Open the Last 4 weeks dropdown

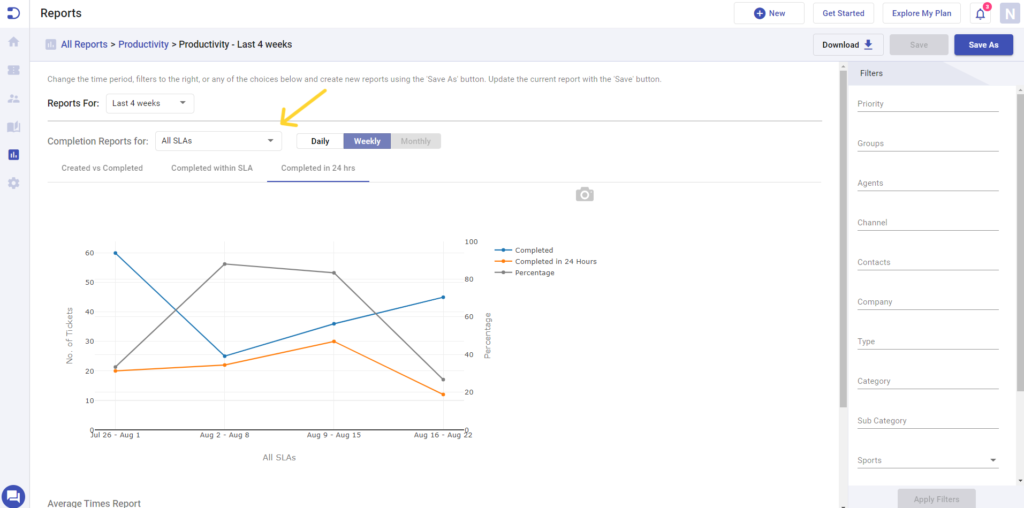coord(150,103)
